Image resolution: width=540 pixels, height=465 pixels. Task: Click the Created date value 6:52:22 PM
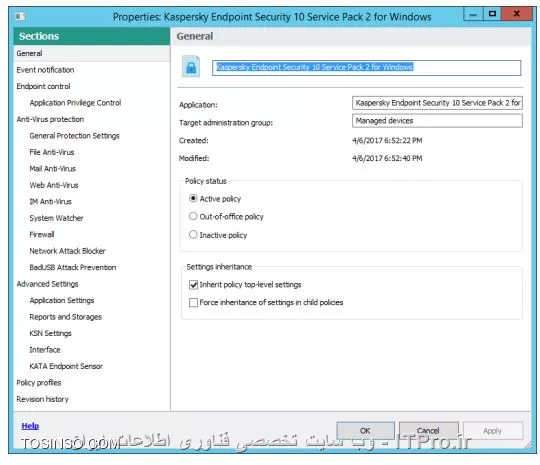coord(387,141)
